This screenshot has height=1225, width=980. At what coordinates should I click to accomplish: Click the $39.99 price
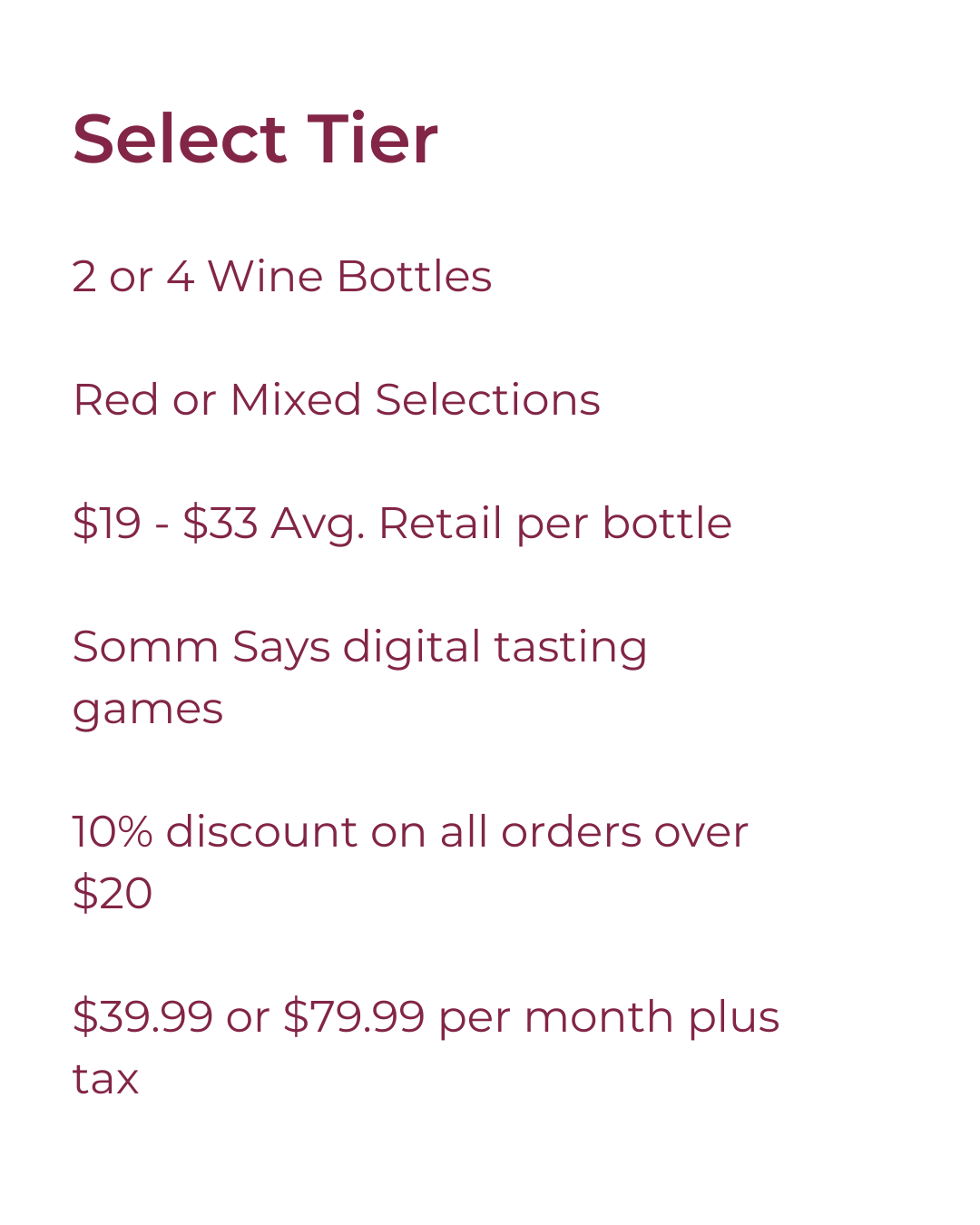click(x=142, y=1016)
